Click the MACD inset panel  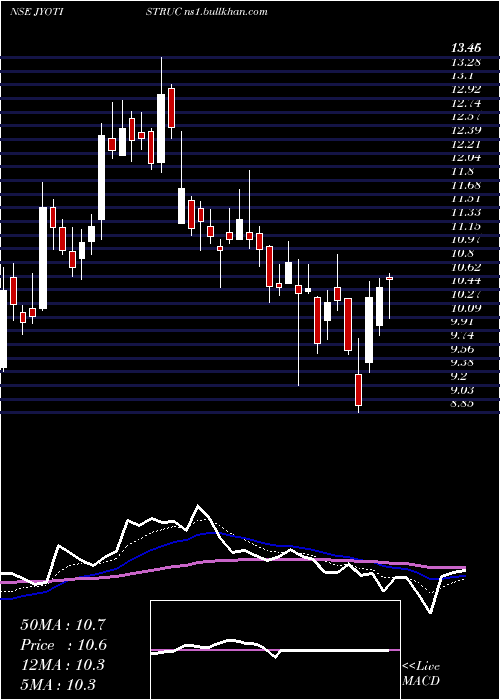(x=275, y=650)
